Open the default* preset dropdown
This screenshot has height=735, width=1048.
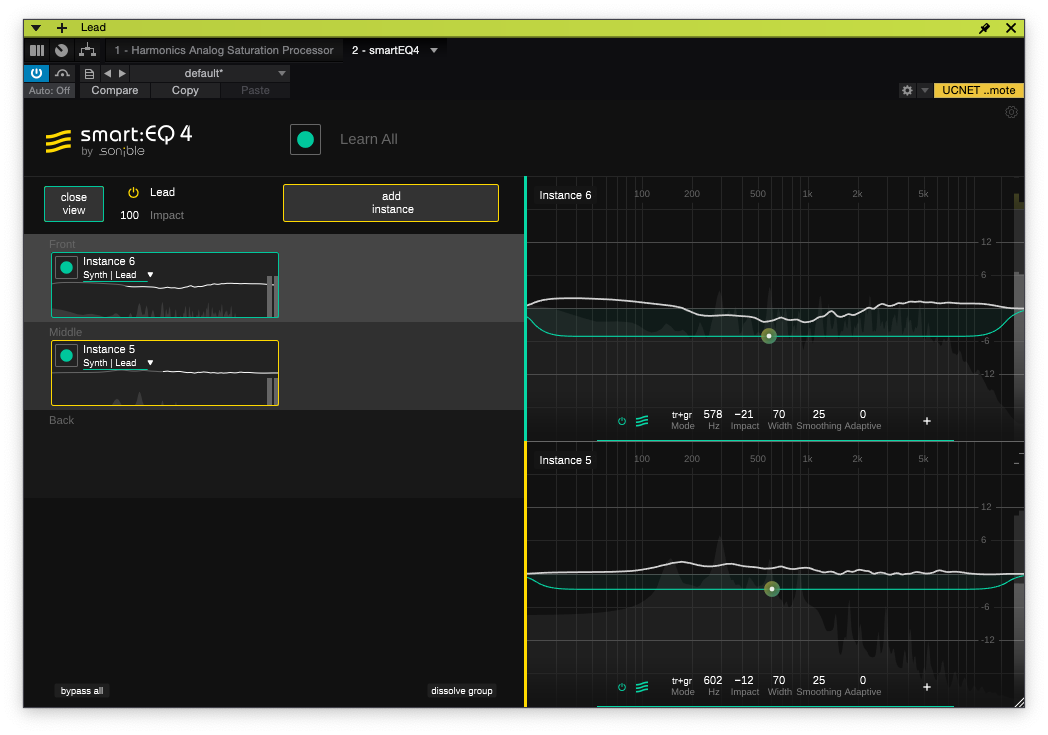coord(210,73)
